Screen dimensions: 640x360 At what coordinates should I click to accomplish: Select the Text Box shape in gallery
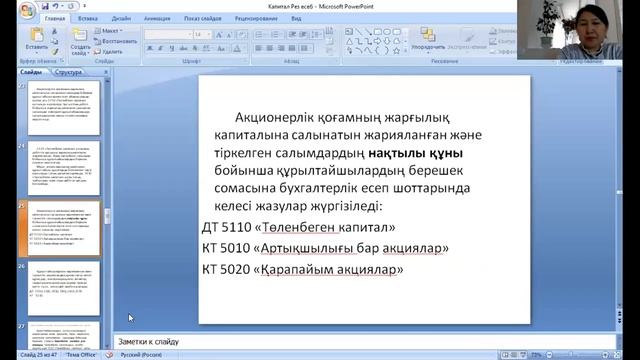(349, 31)
